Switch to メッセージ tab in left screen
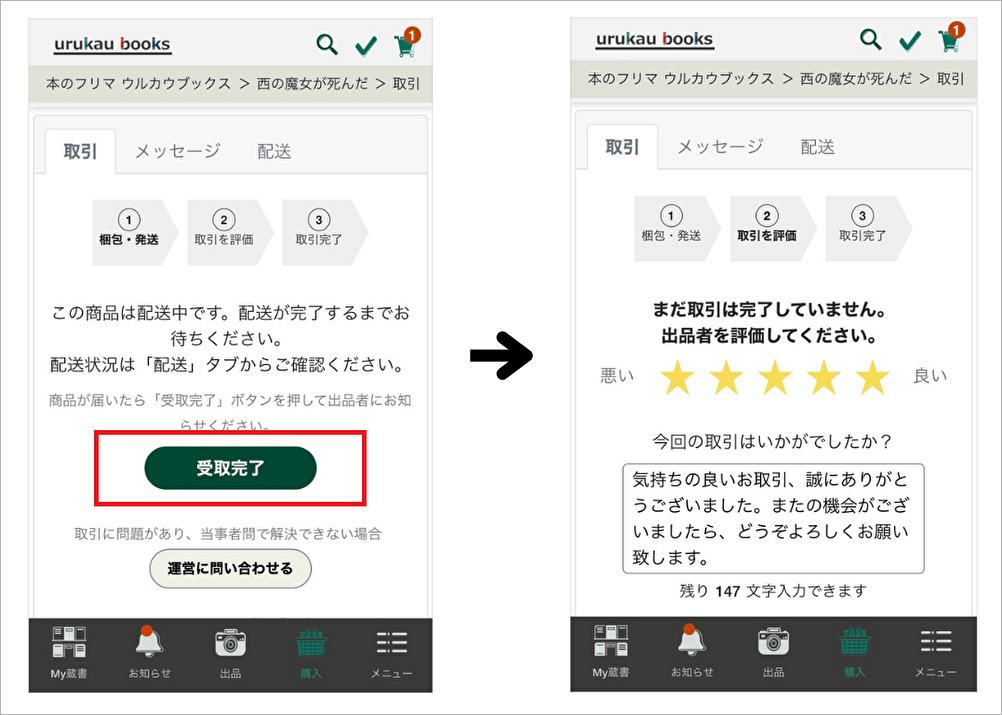Screen dimensions: 1002x715 click(177, 151)
